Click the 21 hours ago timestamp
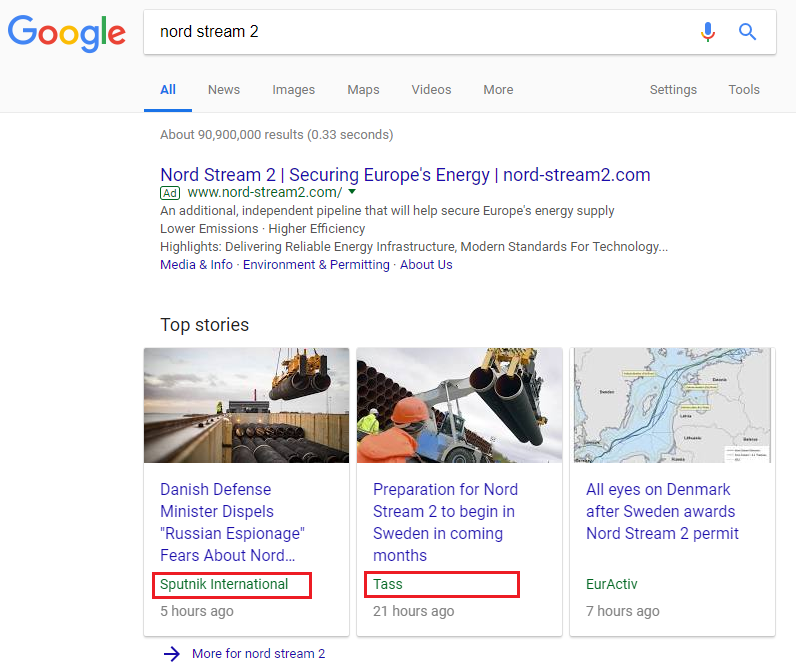The height and width of the screenshot is (670, 796). point(414,611)
